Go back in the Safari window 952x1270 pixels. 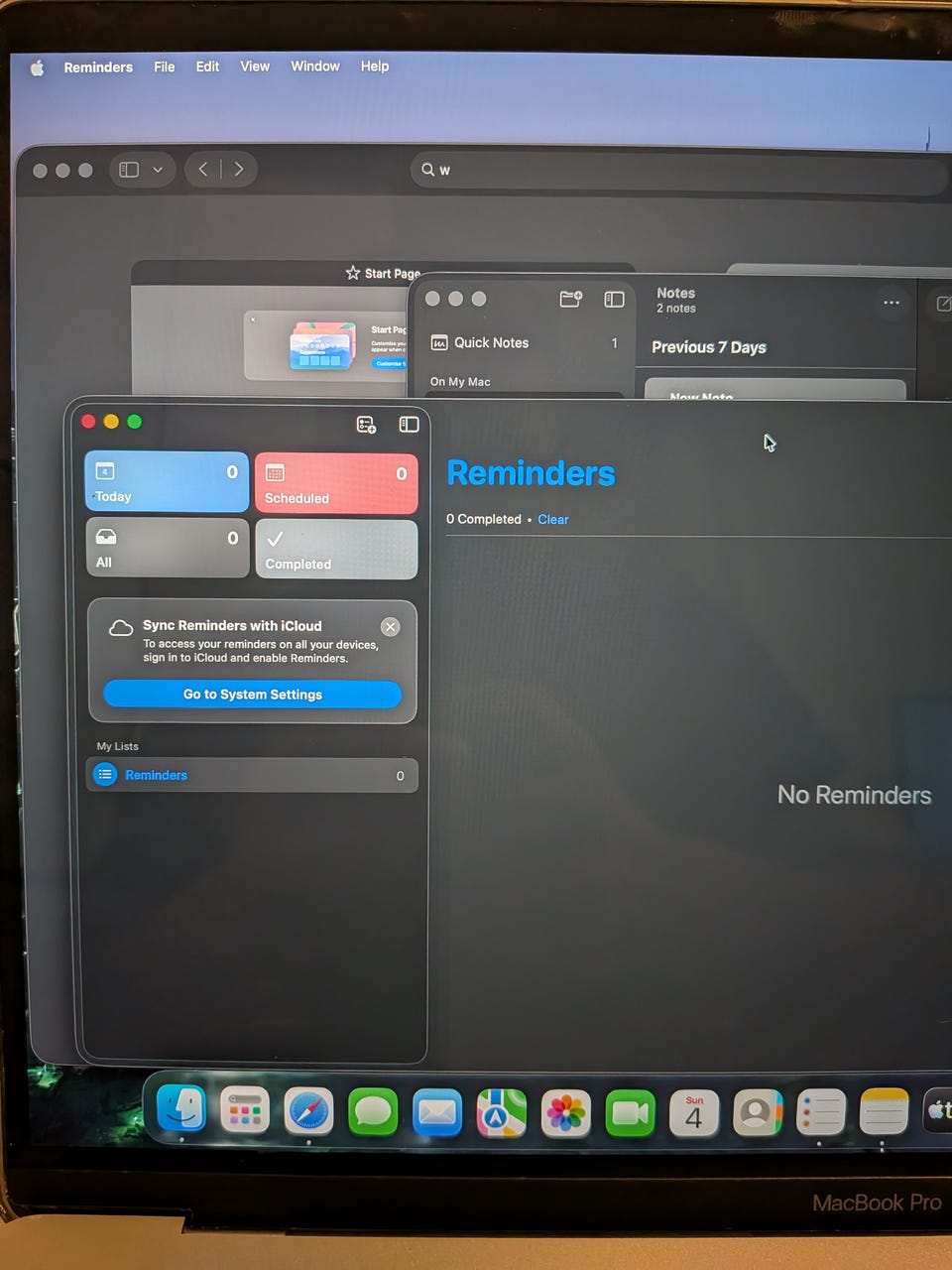pos(203,169)
